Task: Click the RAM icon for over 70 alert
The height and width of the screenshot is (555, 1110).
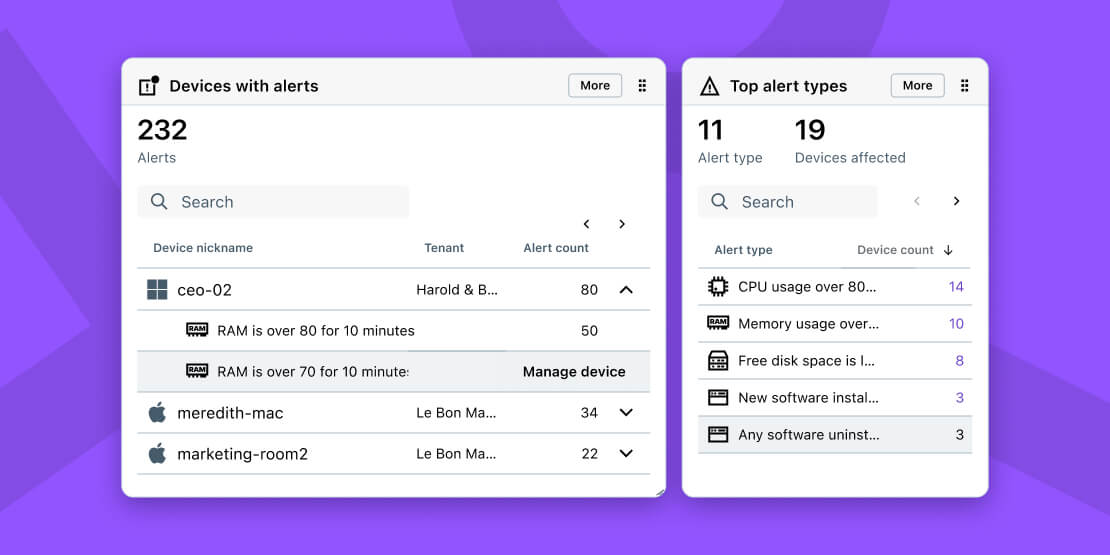Action: pos(197,371)
